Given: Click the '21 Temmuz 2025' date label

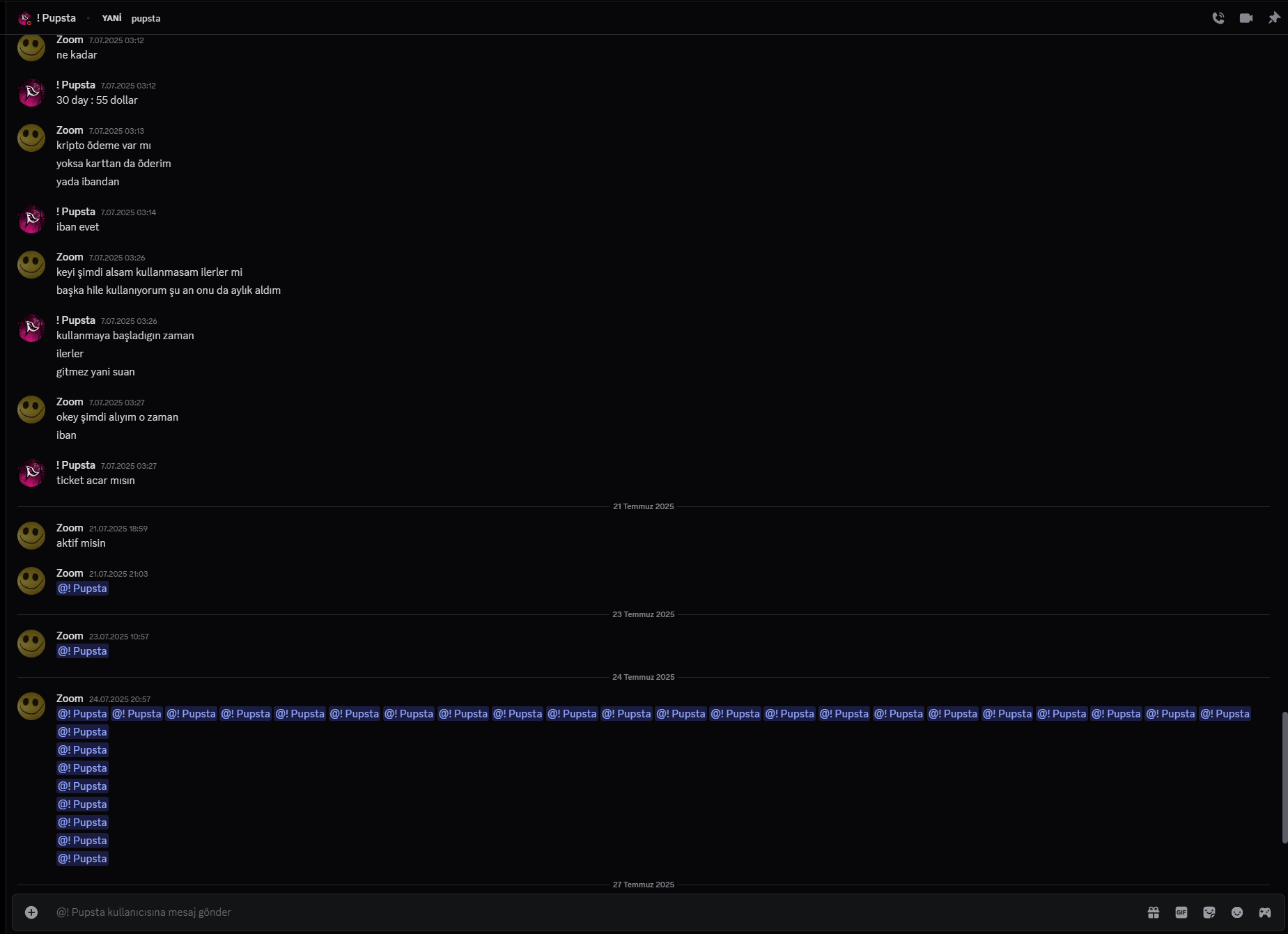Looking at the screenshot, I should 644,506.
